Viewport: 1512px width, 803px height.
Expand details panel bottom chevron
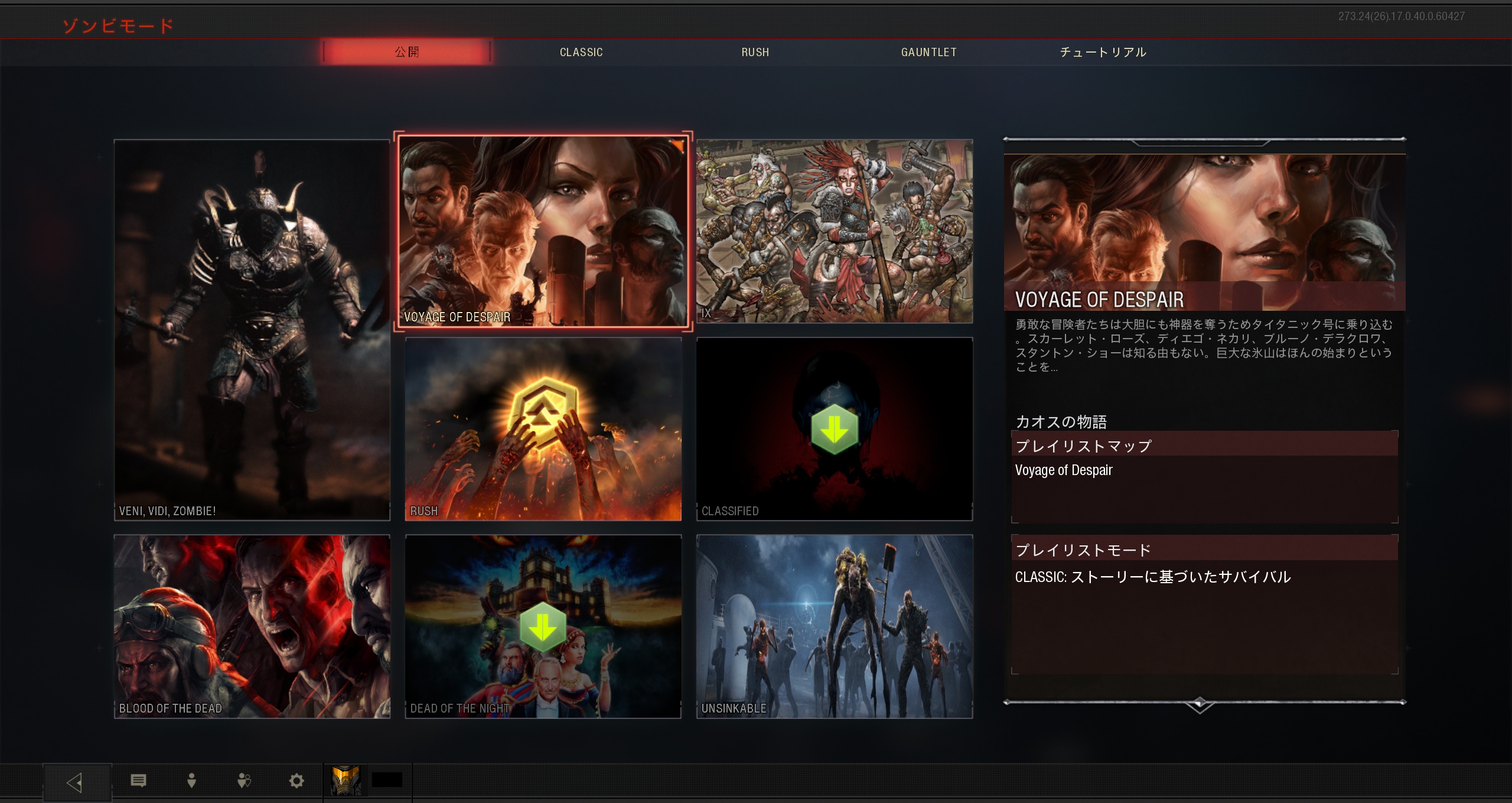click(x=1199, y=706)
